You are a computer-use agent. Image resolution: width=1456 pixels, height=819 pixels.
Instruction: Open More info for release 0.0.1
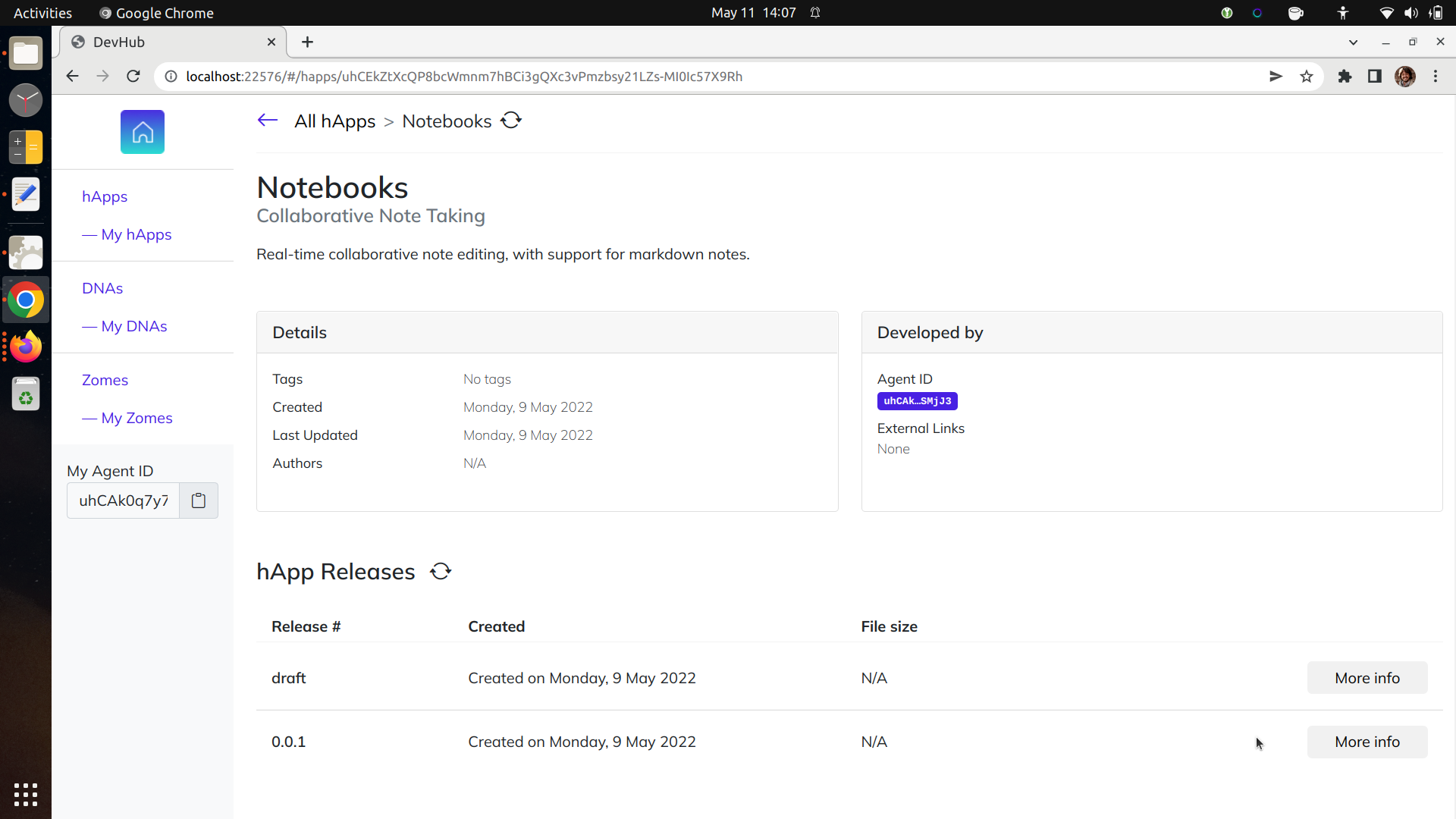(1367, 742)
